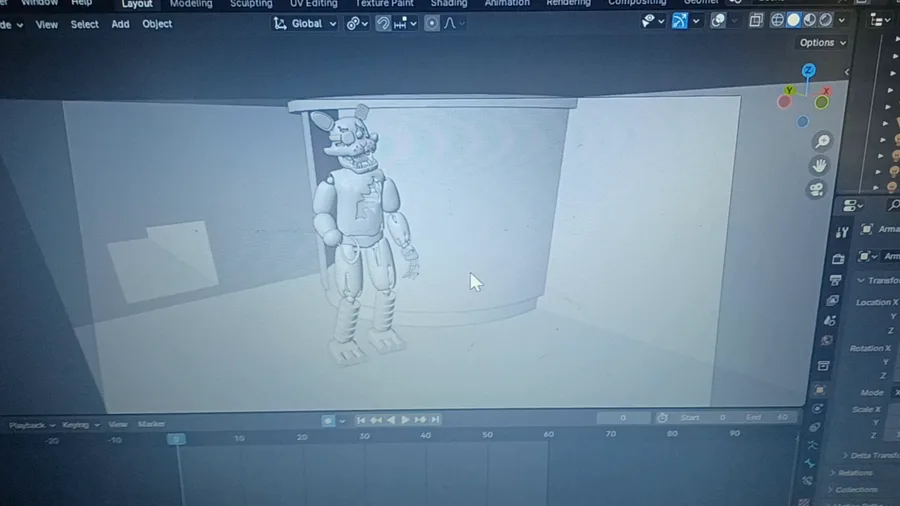
Task: Play the animation forward
Action: [x=405, y=420]
